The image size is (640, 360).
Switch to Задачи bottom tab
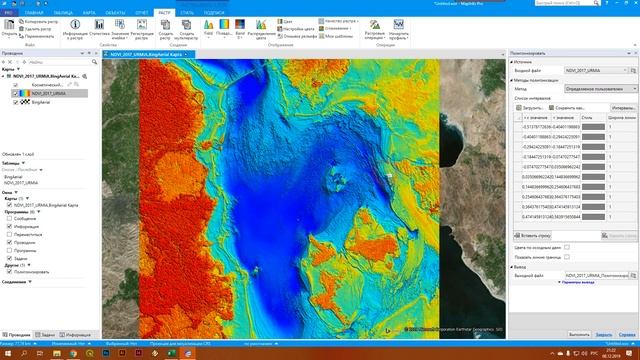[x=45, y=335]
